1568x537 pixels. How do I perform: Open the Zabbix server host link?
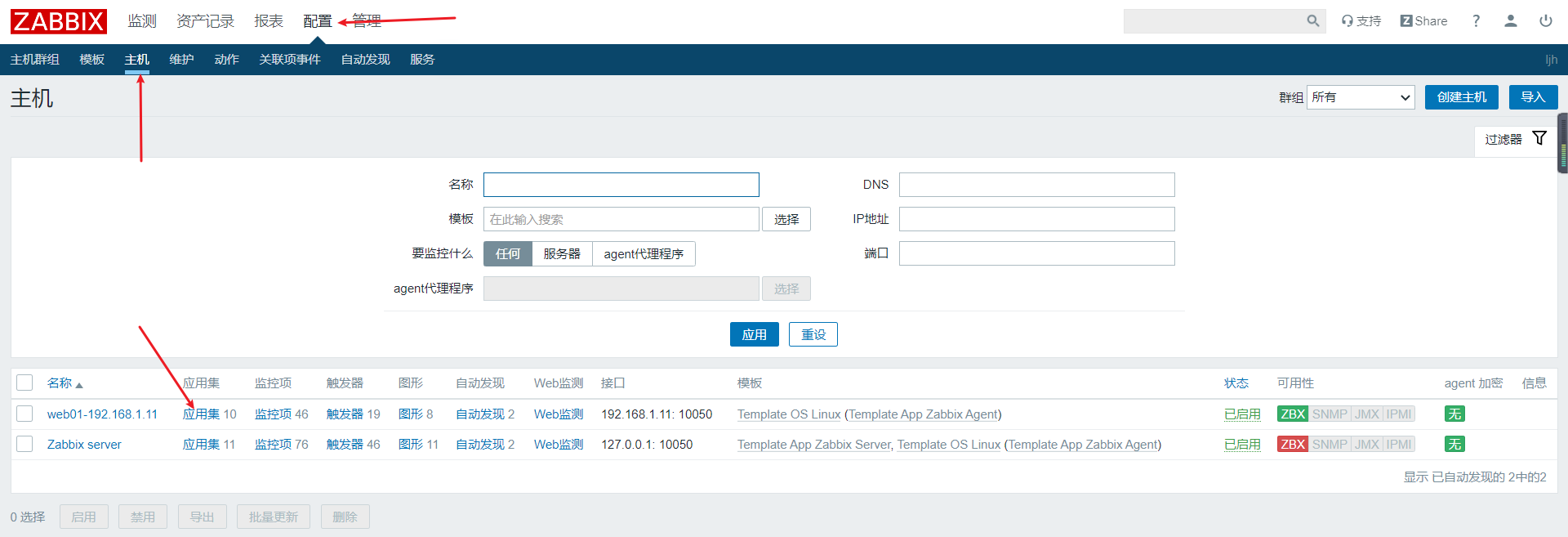click(84, 445)
